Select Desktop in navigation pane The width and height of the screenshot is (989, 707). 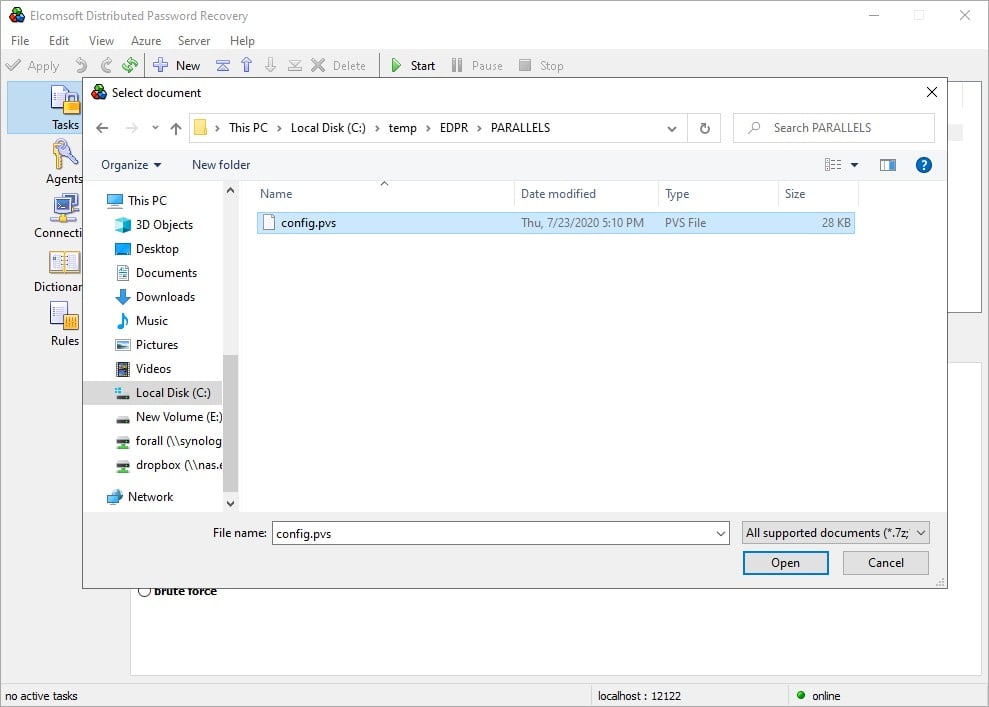pyautogui.click(x=147, y=249)
